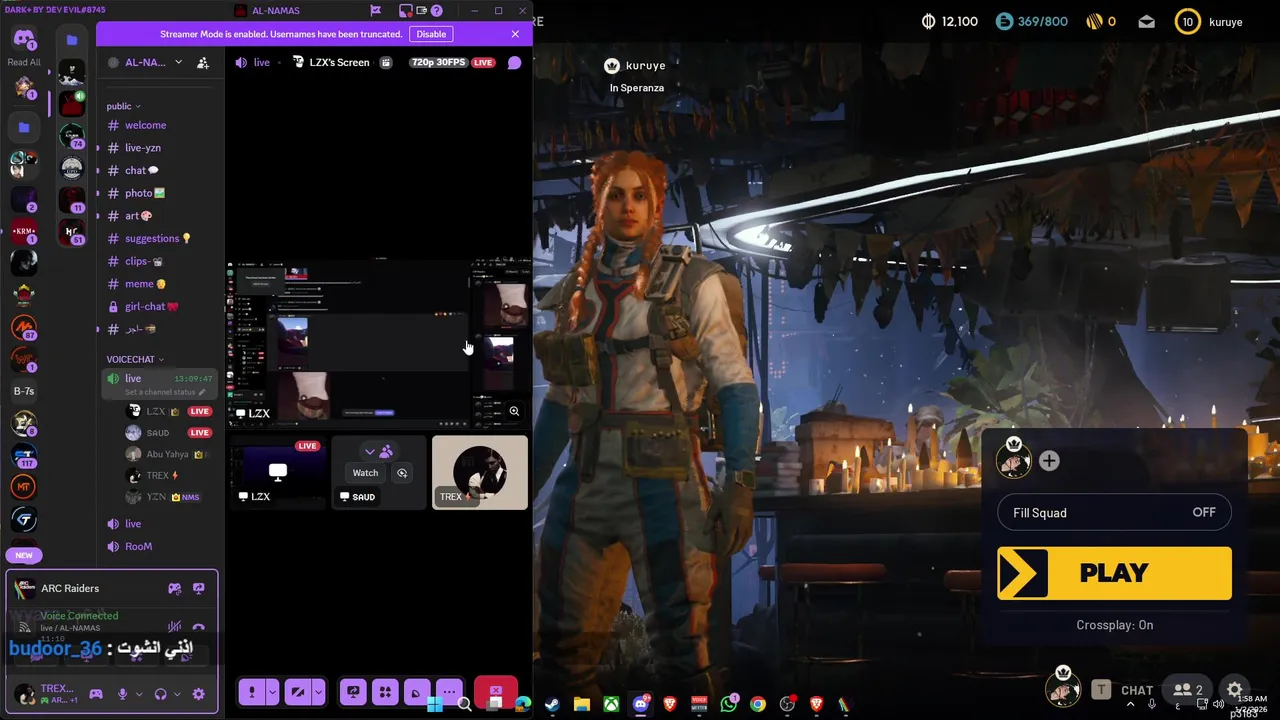Collapse the VOICECHAT category

[x=135, y=359]
